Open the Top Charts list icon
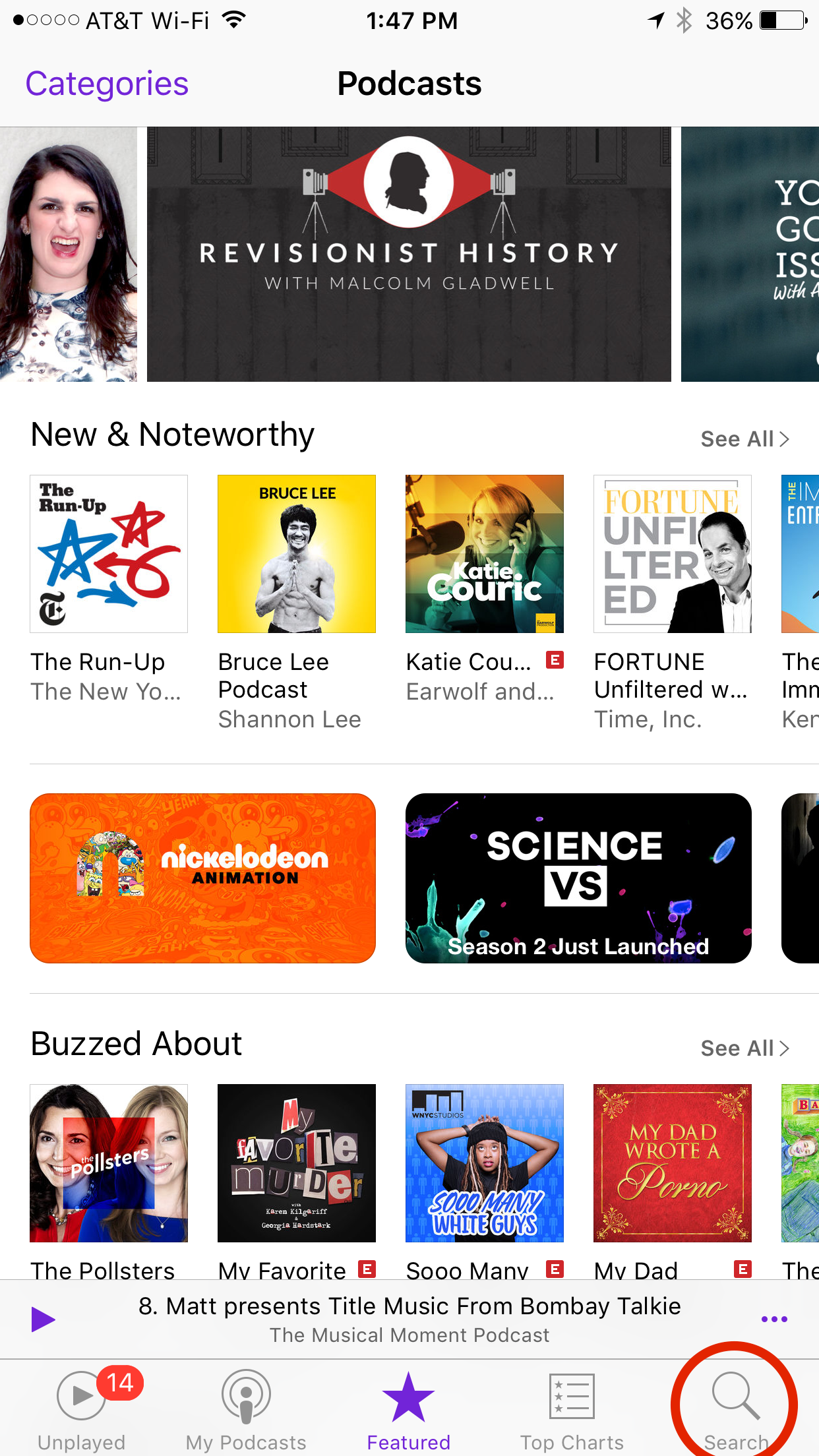This screenshot has height=1456, width=819. 572,1395
